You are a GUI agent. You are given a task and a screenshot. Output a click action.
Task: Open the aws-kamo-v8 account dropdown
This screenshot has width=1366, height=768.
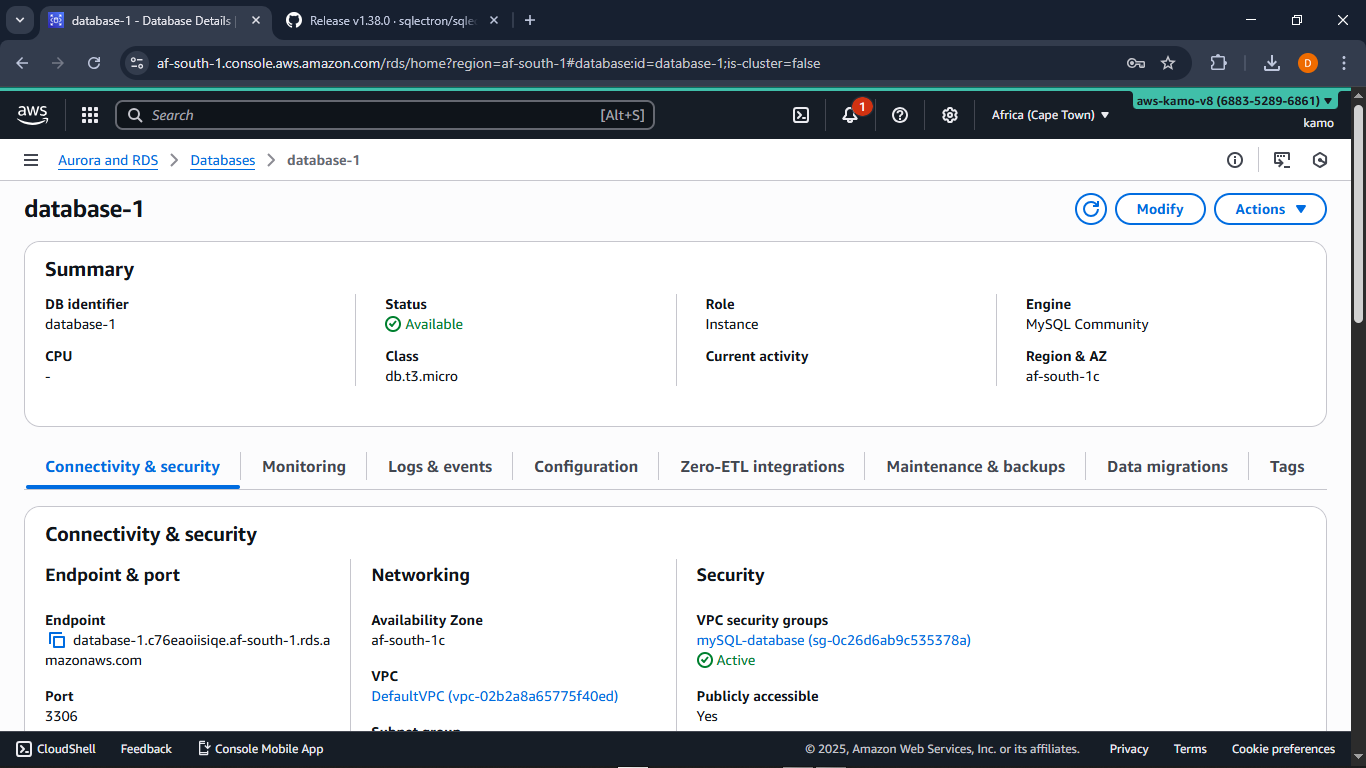coord(1234,100)
